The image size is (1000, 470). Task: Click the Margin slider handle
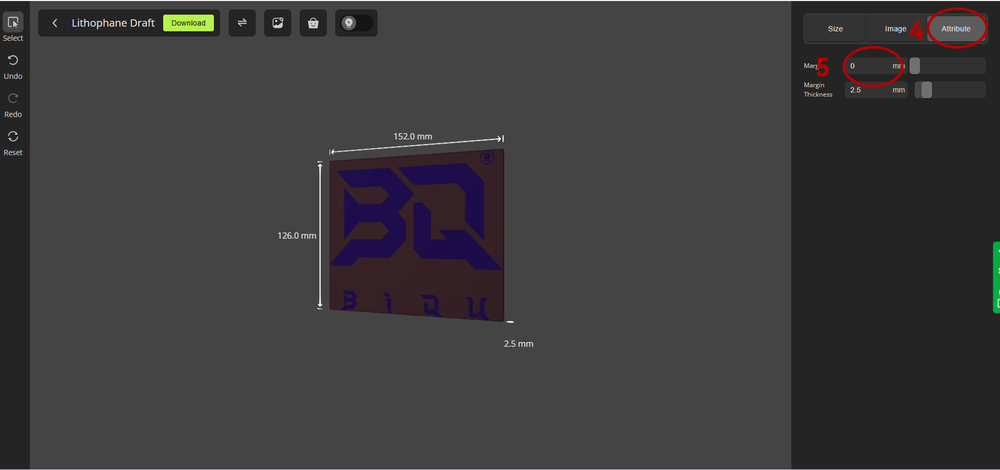point(915,66)
